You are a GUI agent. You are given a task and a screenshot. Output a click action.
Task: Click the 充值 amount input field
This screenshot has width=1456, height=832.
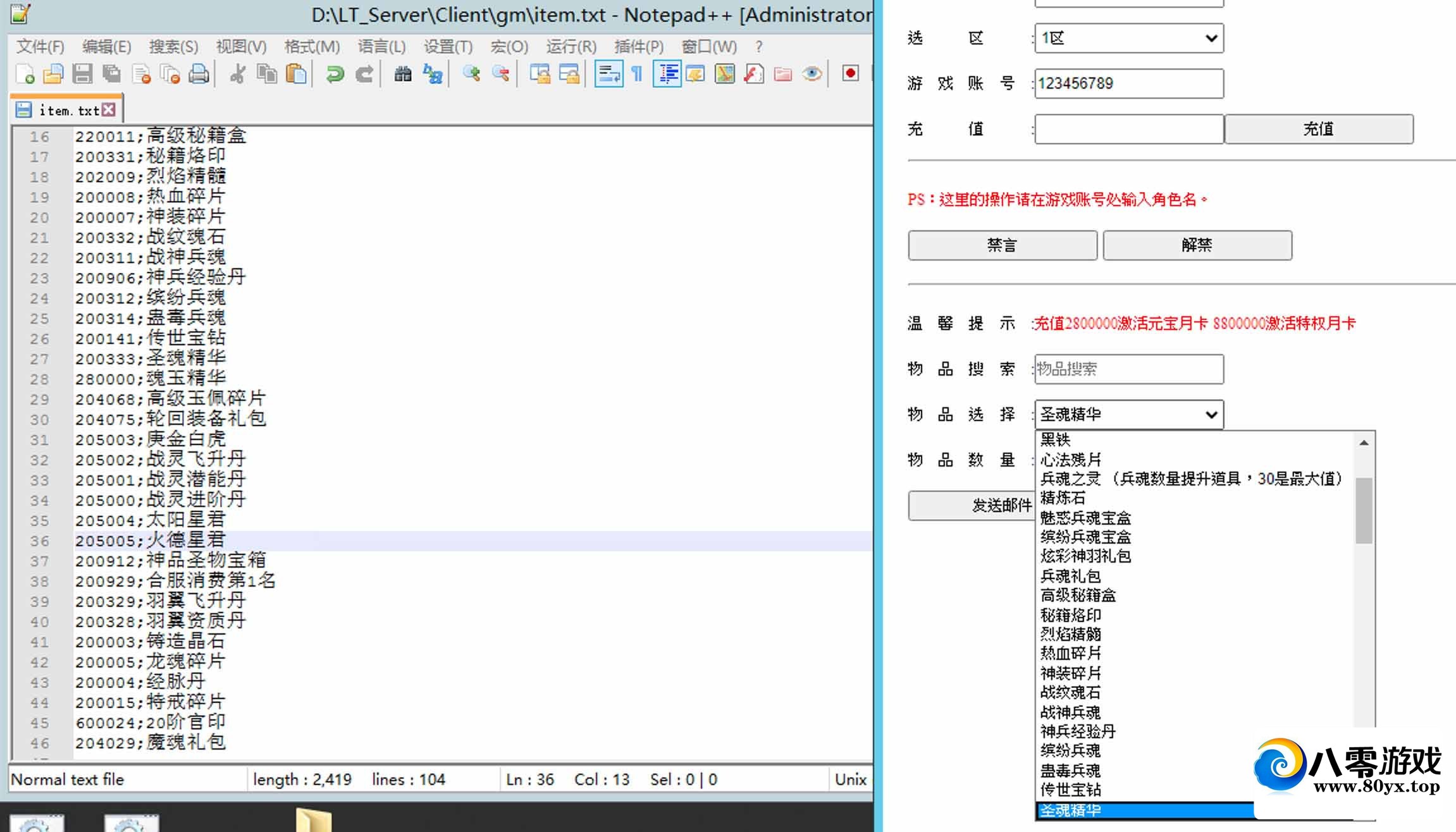coord(1129,129)
